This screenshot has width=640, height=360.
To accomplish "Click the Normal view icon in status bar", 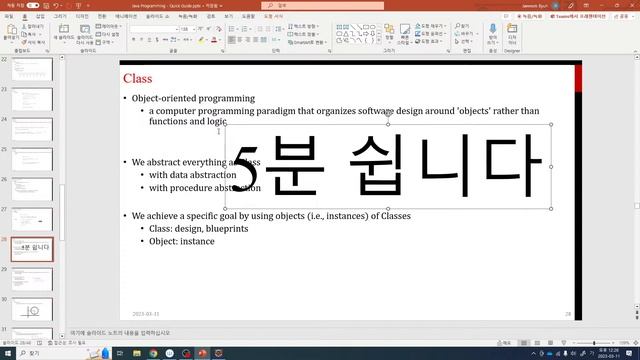I will 524,343.
